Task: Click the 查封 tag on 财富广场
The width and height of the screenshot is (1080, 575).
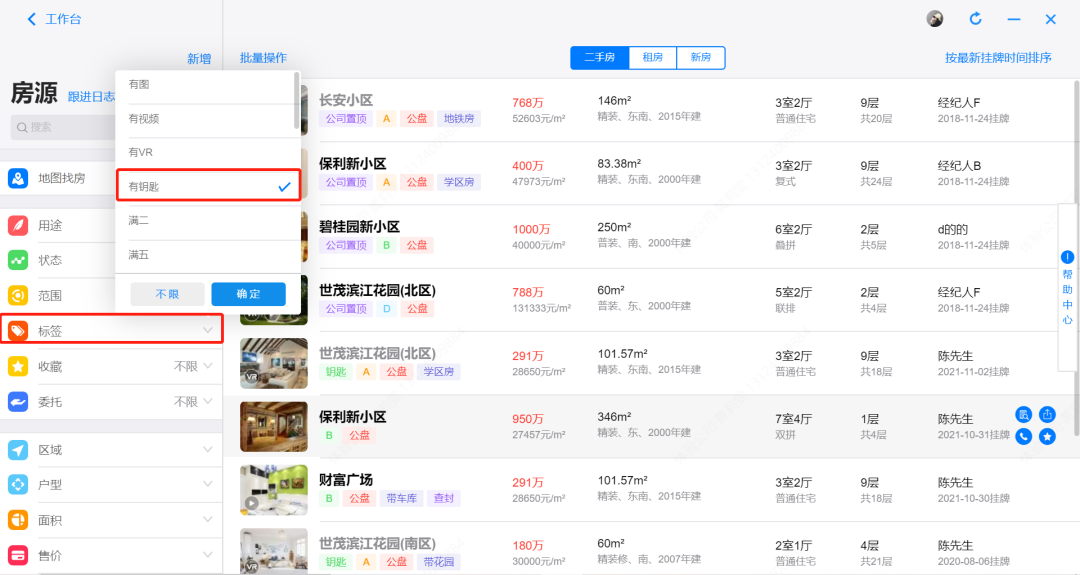Action: (444, 498)
